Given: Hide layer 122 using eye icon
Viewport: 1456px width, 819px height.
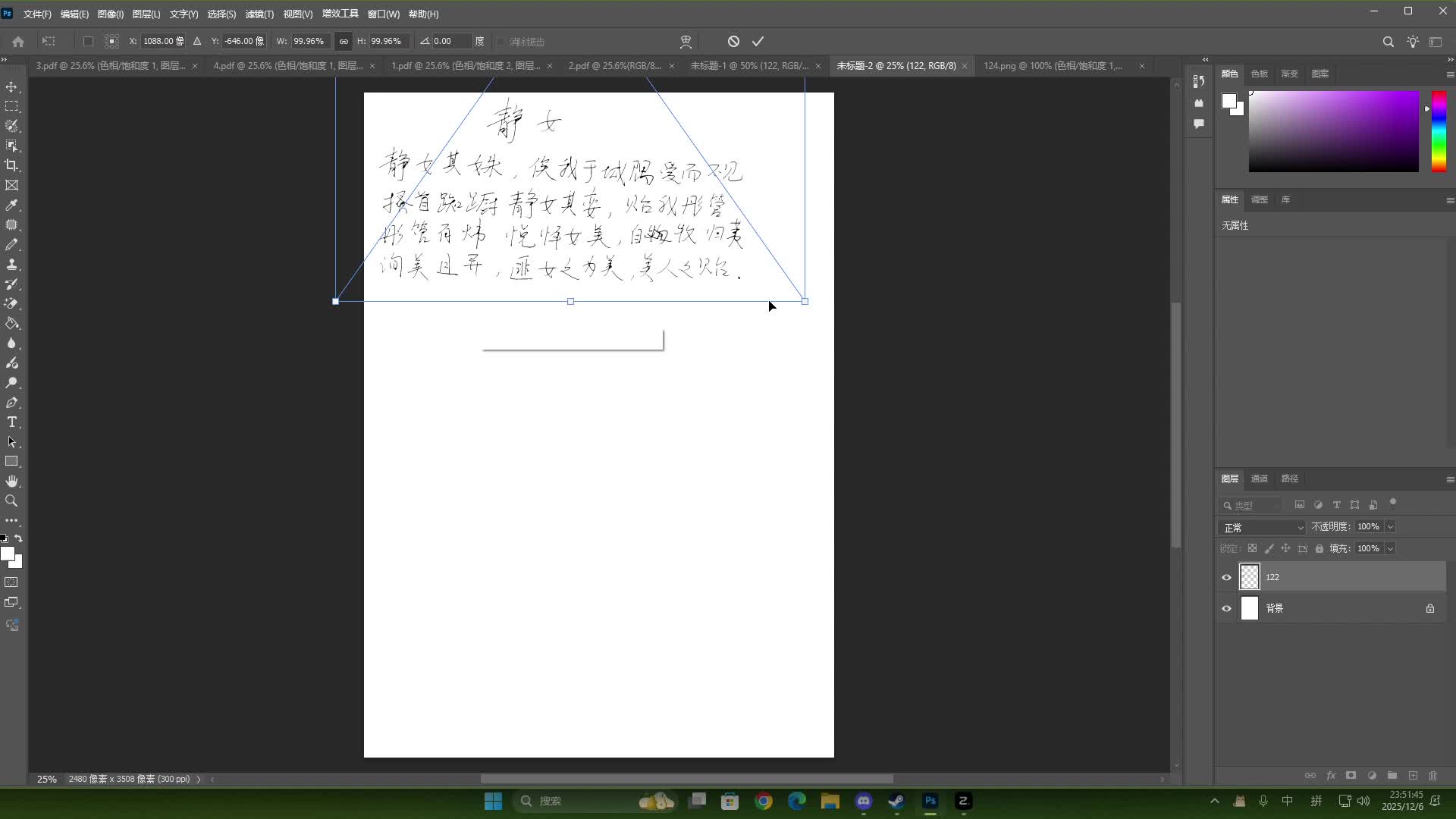Looking at the screenshot, I should pos(1226,577).
